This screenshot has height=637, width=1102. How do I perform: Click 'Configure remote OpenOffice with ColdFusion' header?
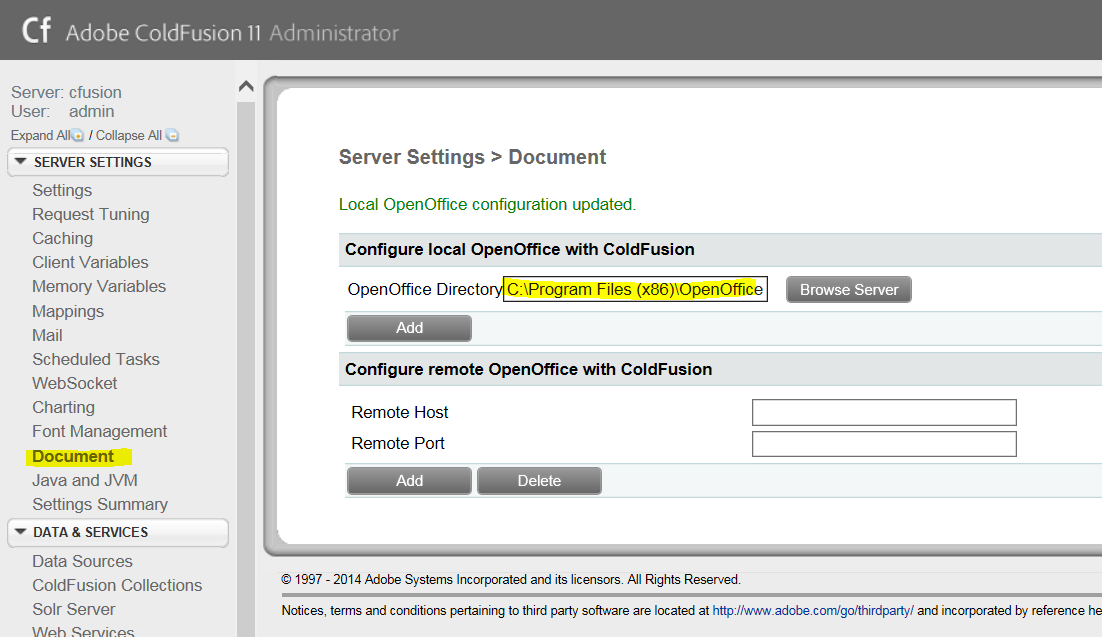point(529,369)
